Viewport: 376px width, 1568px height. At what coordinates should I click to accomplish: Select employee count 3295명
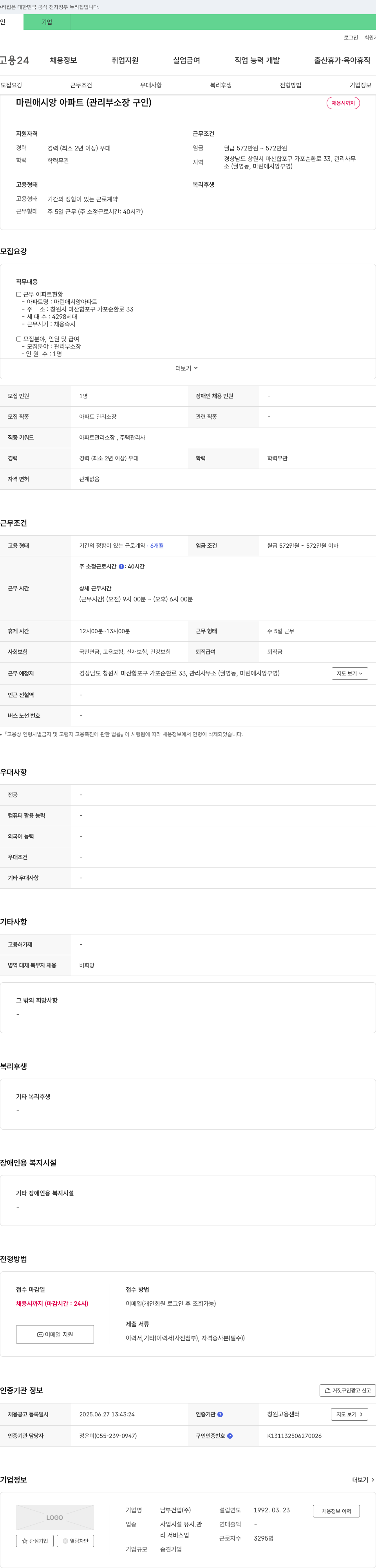[x=264, y=1538]
